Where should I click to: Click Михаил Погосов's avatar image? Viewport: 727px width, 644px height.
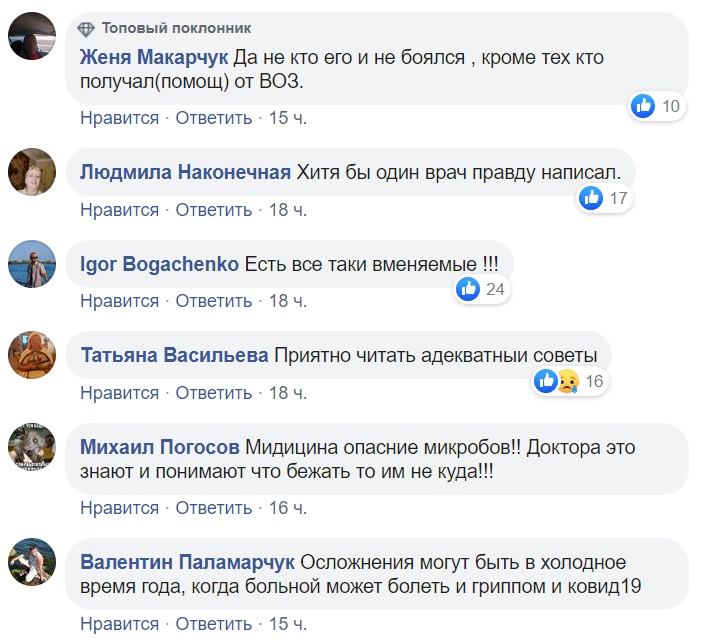pyautogui.click(x=31, y=446)
